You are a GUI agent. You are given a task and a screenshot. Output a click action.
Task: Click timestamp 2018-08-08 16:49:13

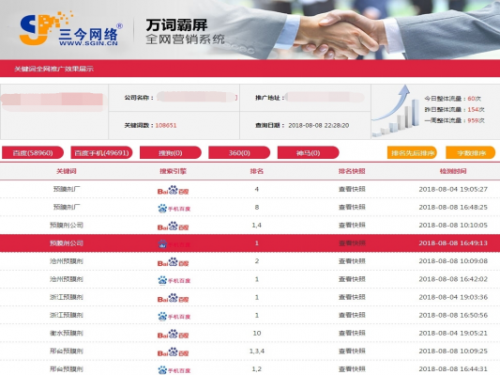point(453,243)
